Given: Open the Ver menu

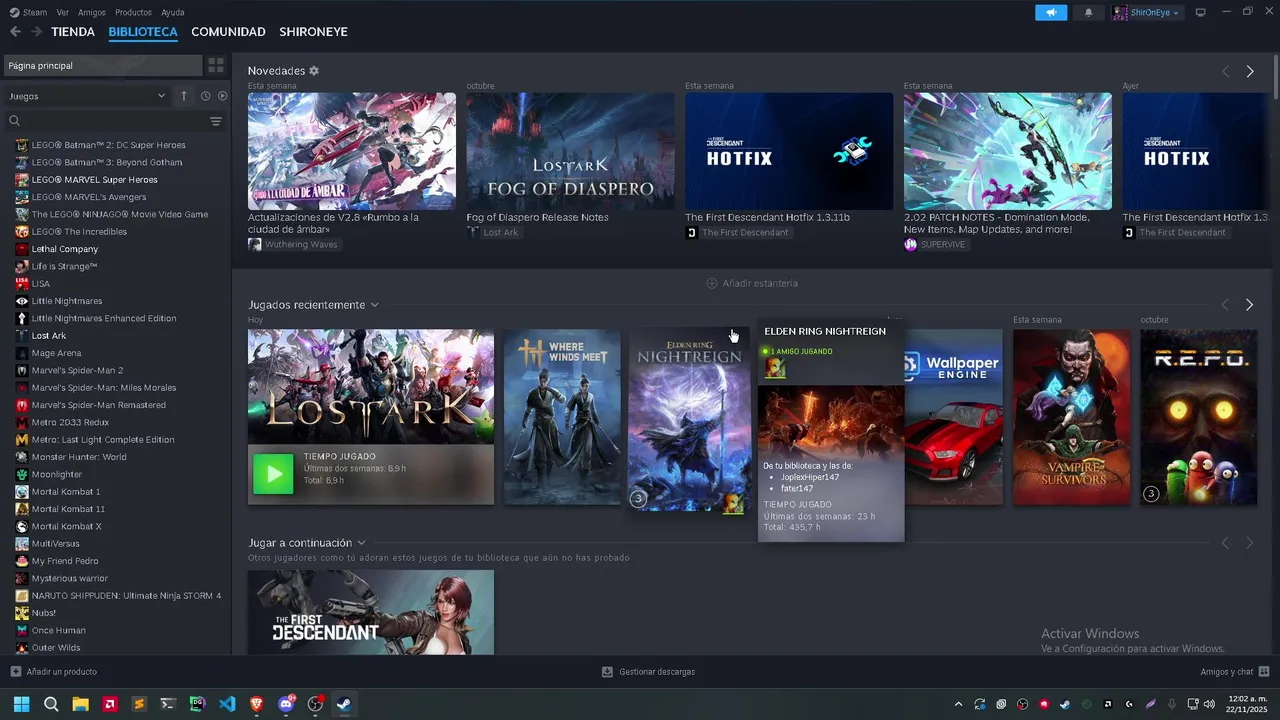Looking at the screenshot, I should pyautogui.click(x=63, y=12).
